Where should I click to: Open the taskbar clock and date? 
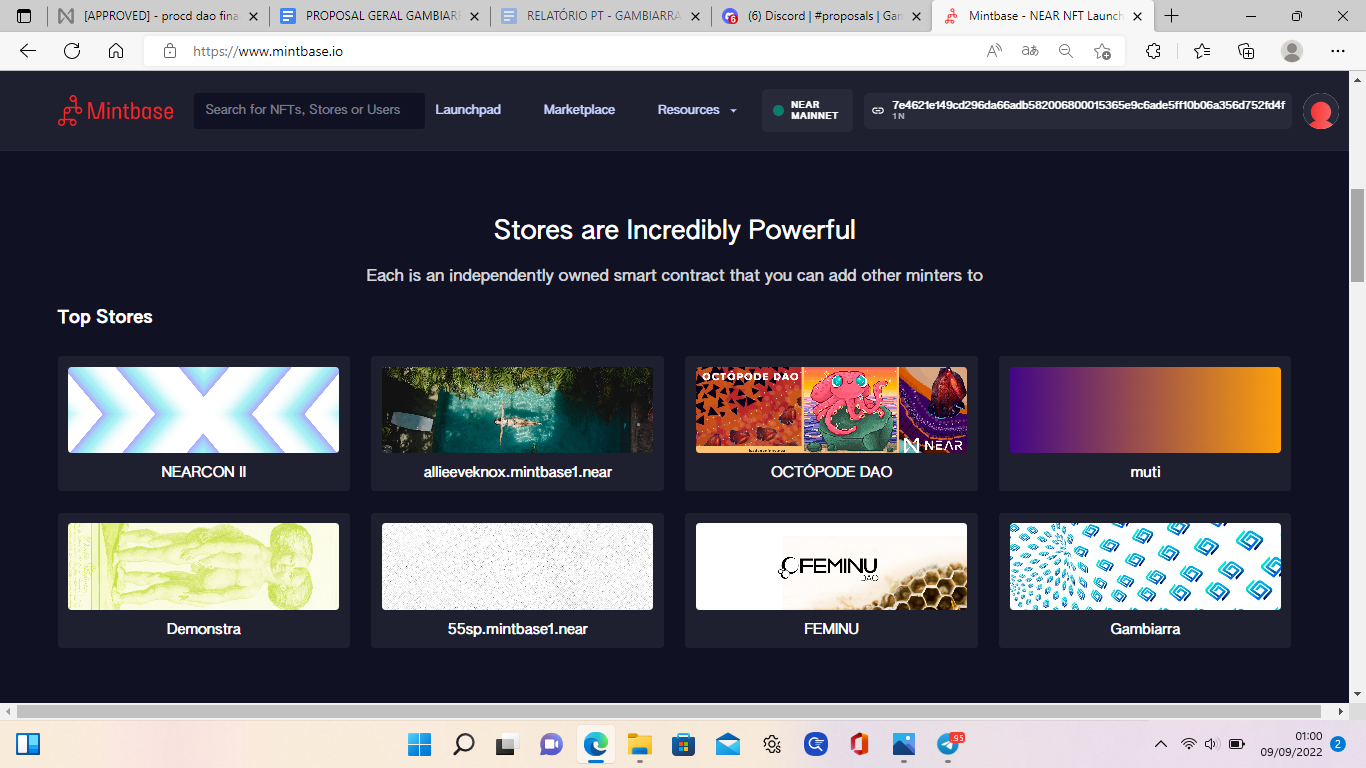[1291, 744]
